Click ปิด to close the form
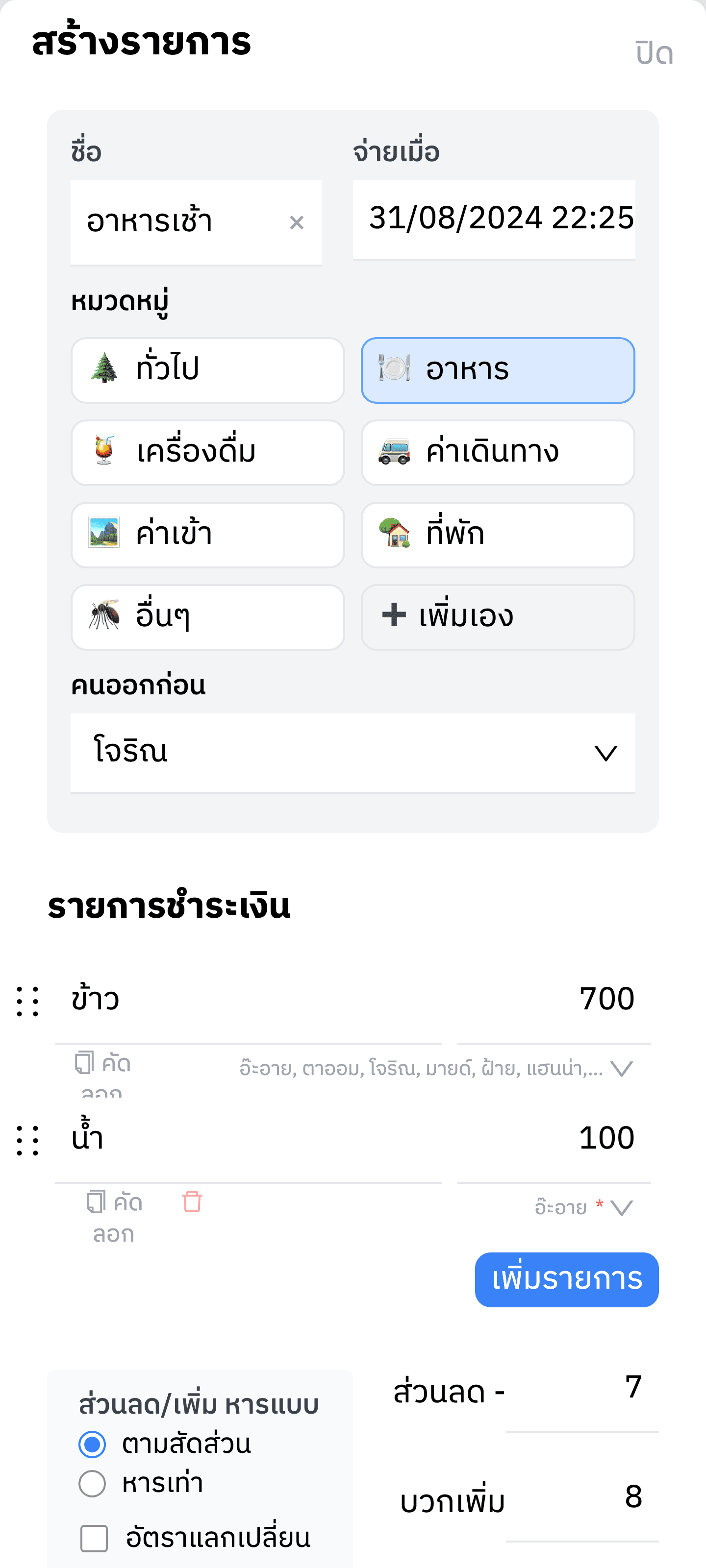Viewport: 706px width, 1568px height. (654, 53)
